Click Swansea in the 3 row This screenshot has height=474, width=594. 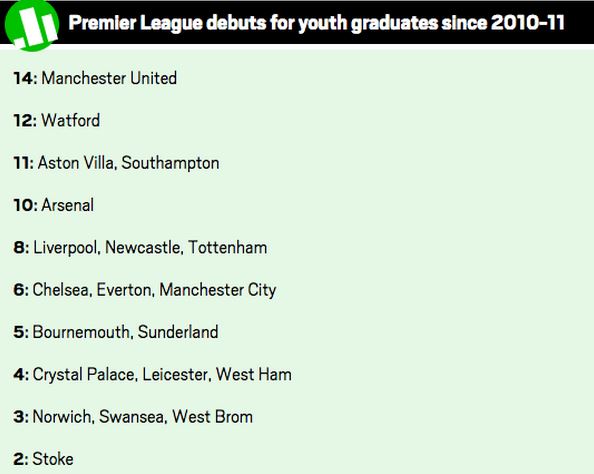coord(132,417)
